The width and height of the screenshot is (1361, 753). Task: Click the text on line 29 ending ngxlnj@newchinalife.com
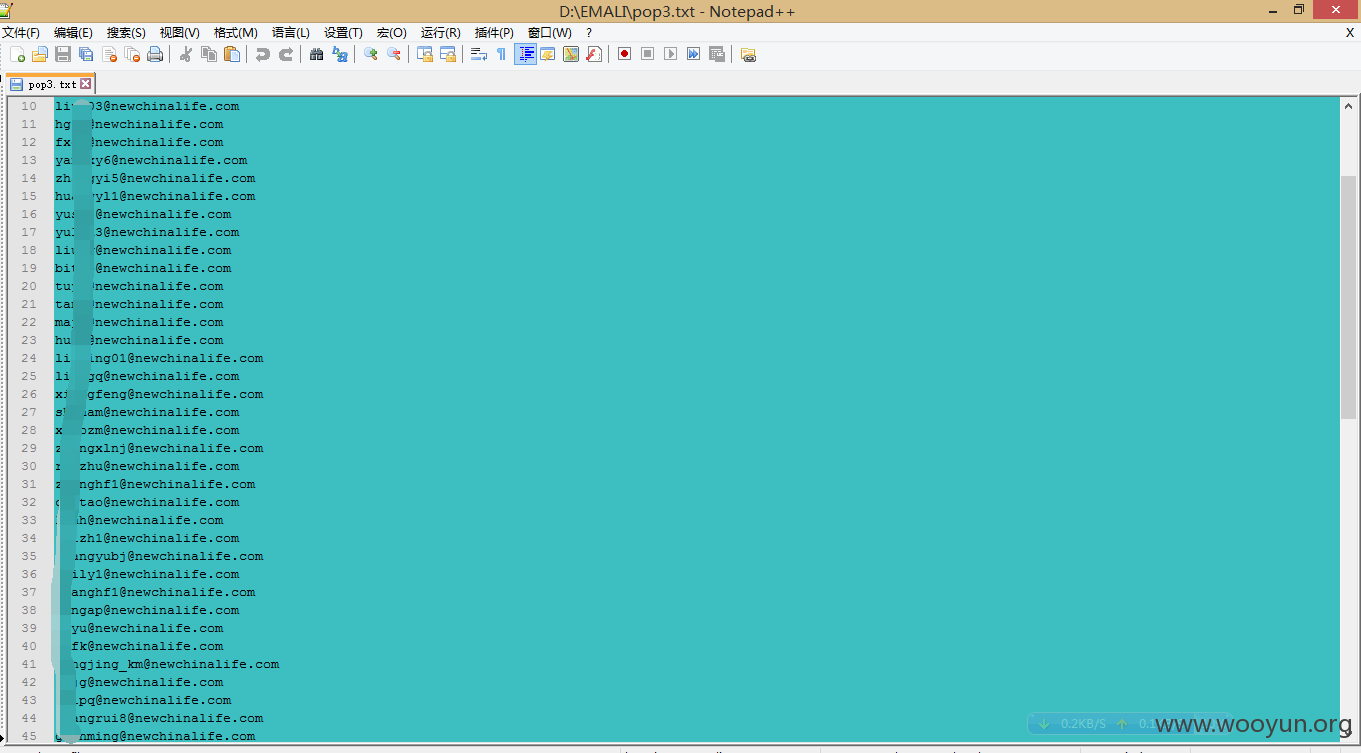[159, 448]
